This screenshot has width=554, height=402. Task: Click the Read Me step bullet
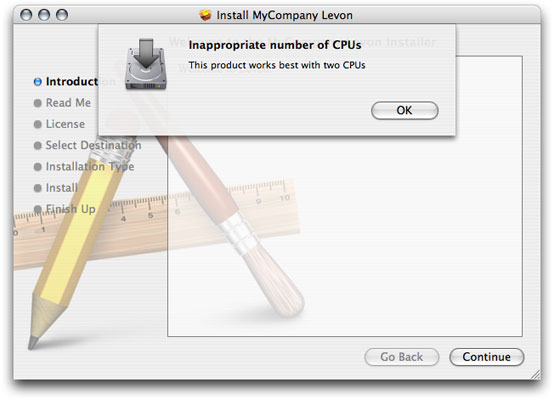pyautogui.click(x=37, y=103)
